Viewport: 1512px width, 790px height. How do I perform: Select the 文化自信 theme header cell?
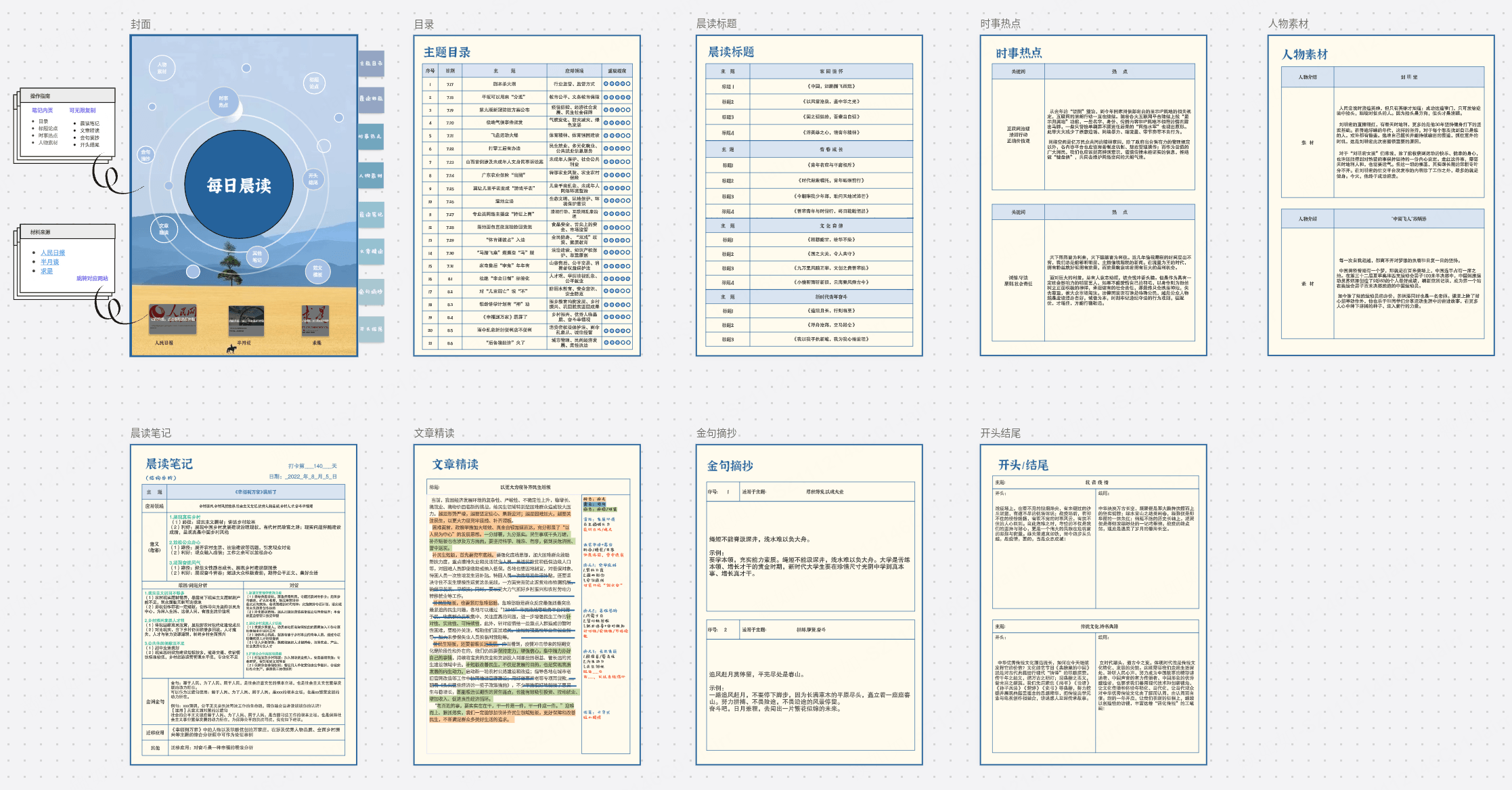coord(831,225)
